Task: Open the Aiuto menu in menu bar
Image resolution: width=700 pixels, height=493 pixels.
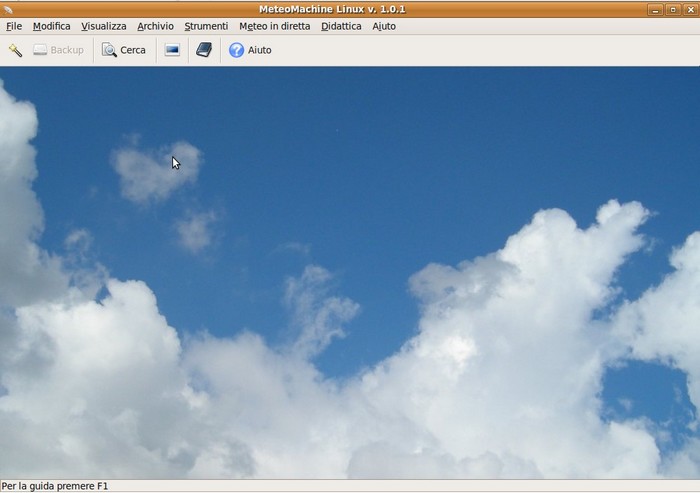Action: 384,26
